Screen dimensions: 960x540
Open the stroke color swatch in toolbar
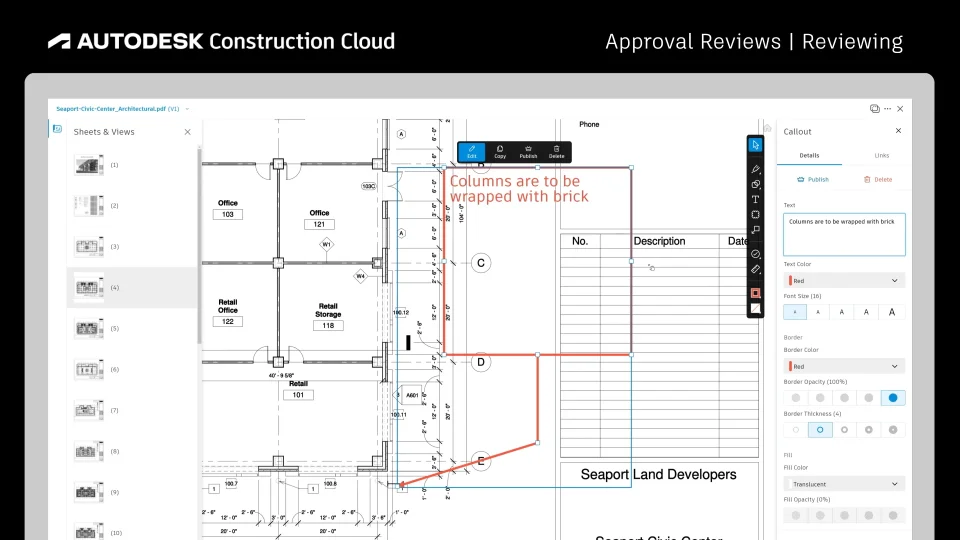(x=756, y=293)
